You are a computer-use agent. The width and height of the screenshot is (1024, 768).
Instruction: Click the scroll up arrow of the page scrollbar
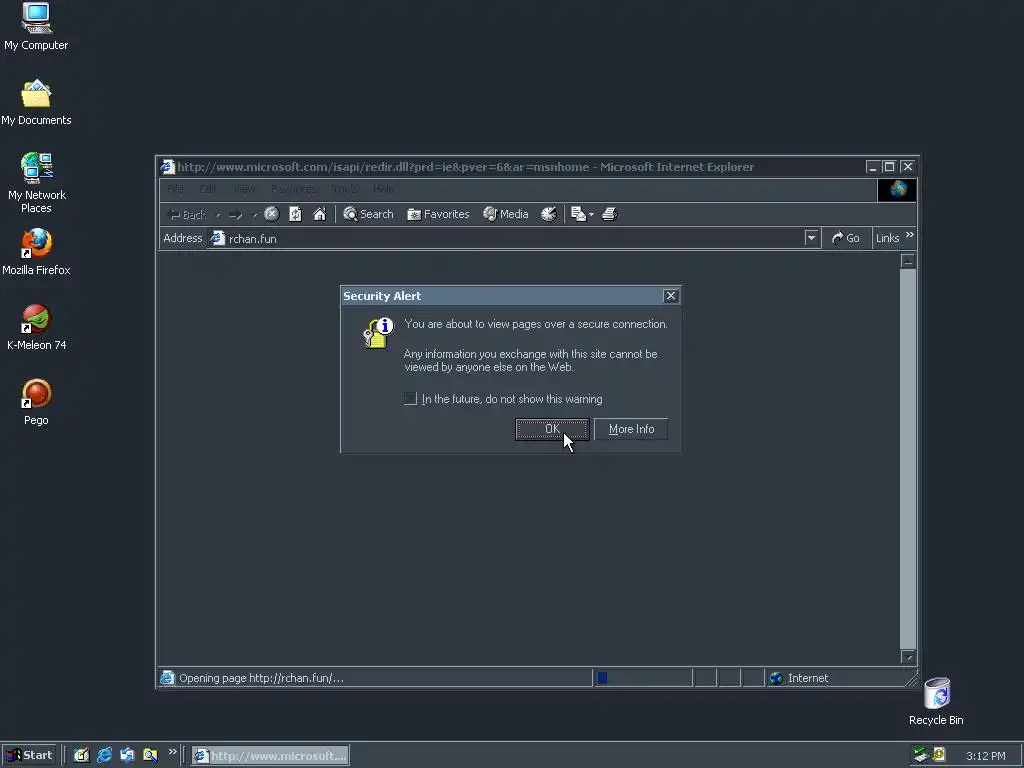pos(908,261)
